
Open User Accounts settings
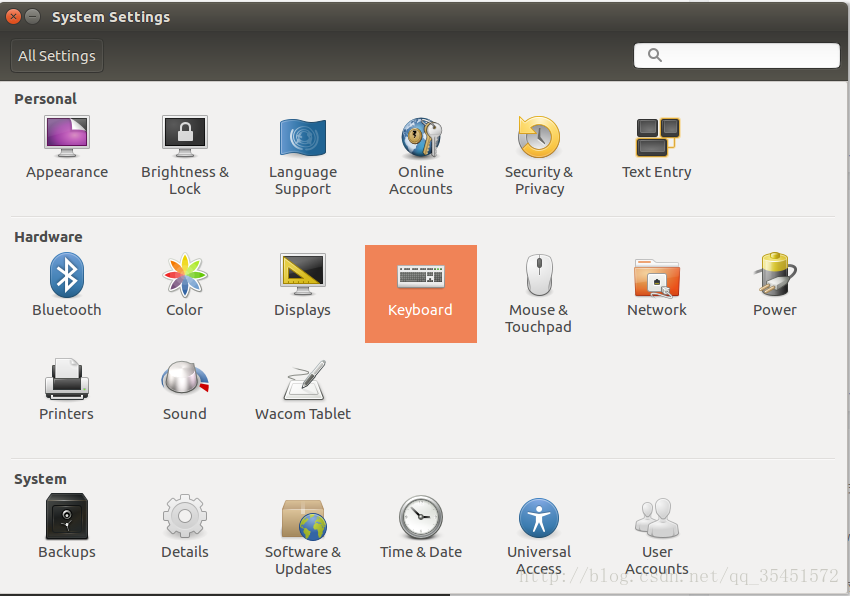click(656, 536)
